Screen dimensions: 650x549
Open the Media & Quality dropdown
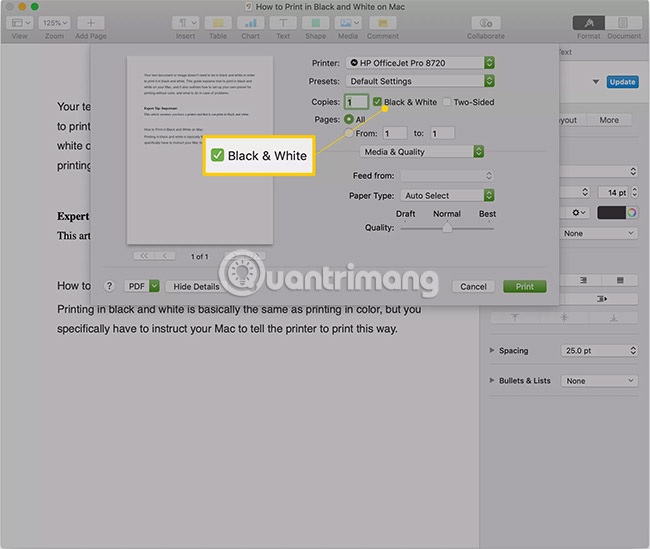click(422, 152)
